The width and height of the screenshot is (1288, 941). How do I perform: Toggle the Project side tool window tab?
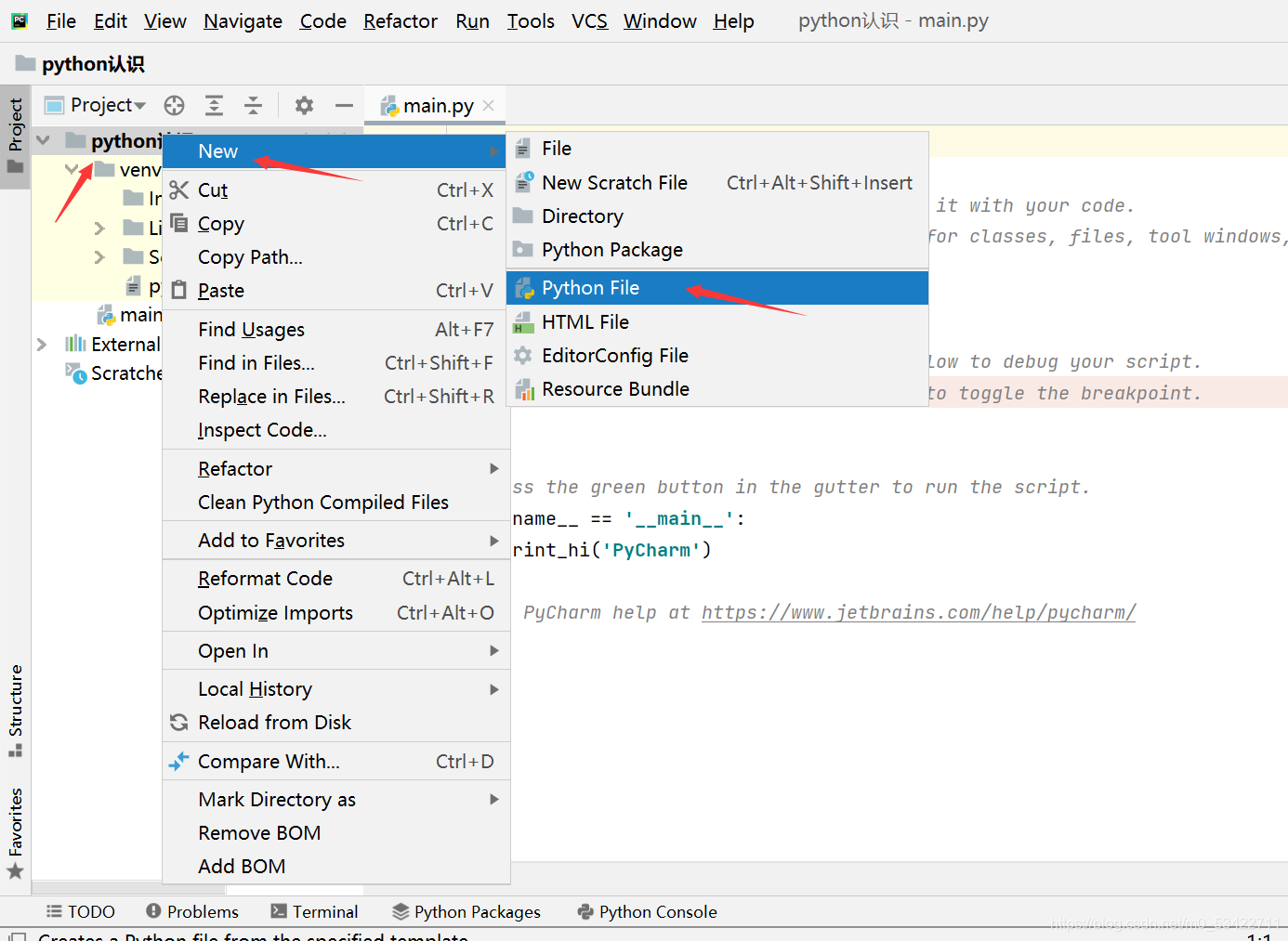click(x=15, y=137)
